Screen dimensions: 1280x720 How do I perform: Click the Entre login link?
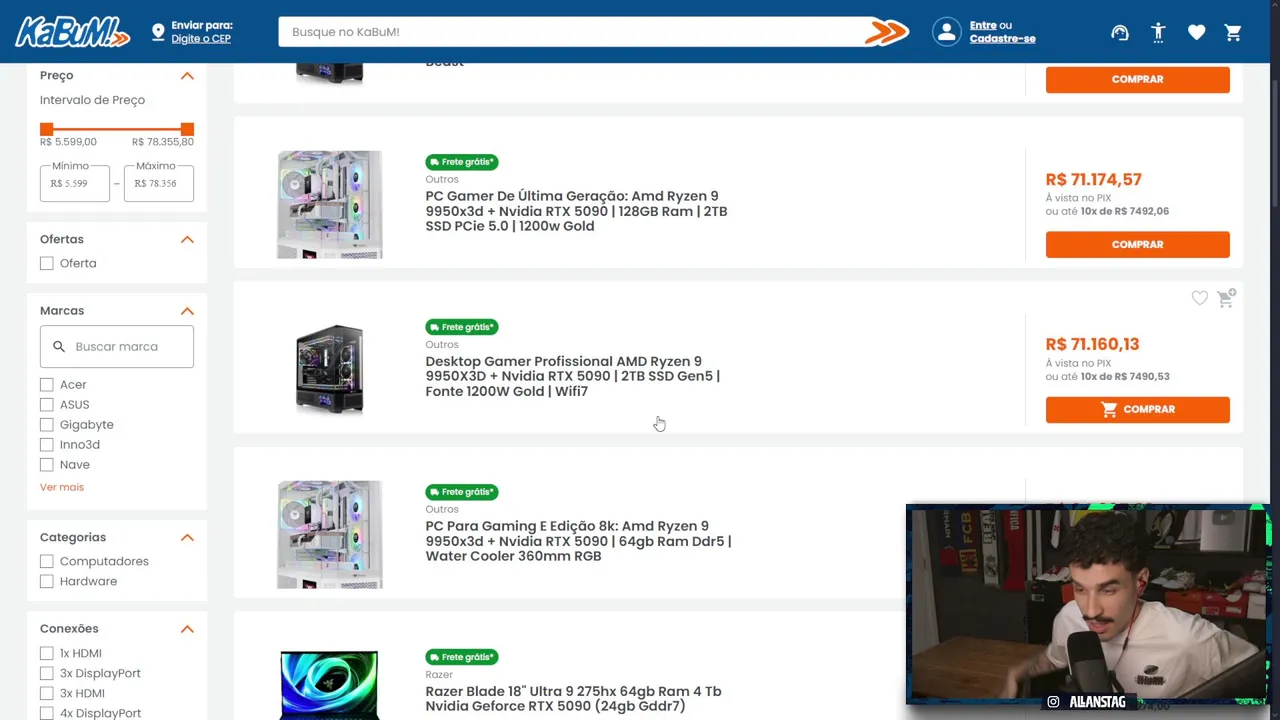982,25
